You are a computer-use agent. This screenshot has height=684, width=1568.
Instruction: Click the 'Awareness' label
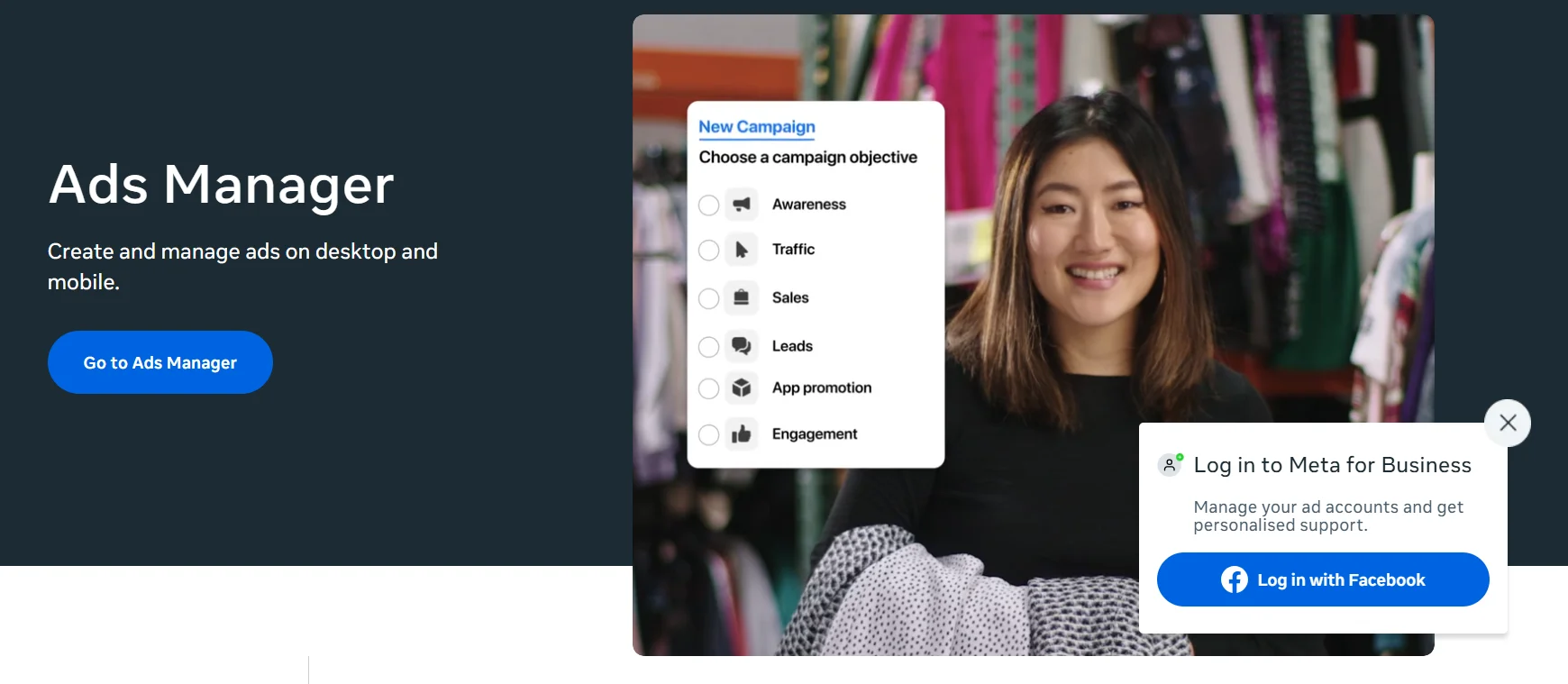pos(809,205)
